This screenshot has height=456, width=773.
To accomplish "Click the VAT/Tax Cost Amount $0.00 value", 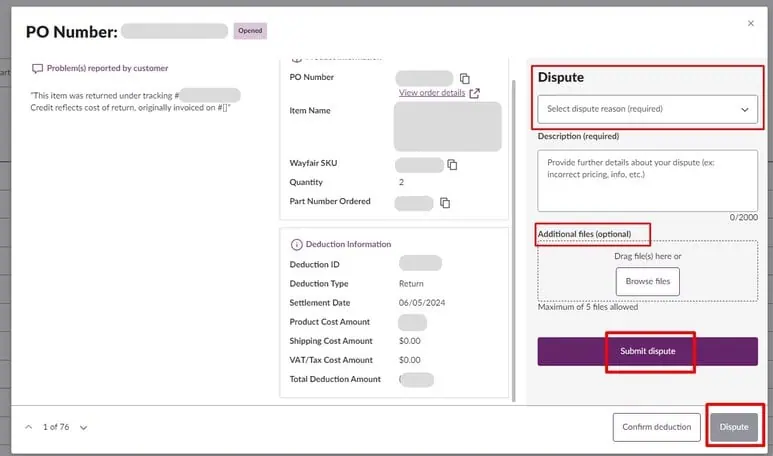I will [409, 360].
